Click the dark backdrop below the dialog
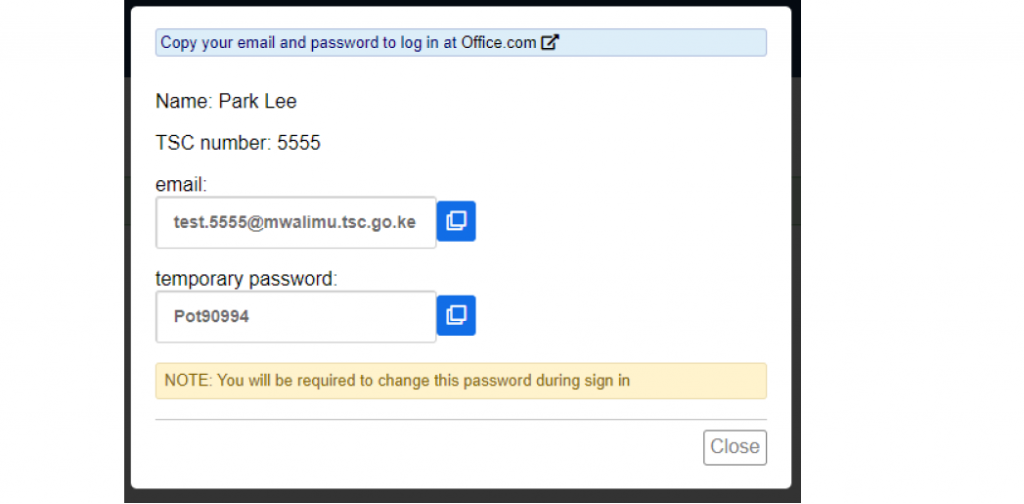This screenshot has width=1024, height=504. click(460, 496)
